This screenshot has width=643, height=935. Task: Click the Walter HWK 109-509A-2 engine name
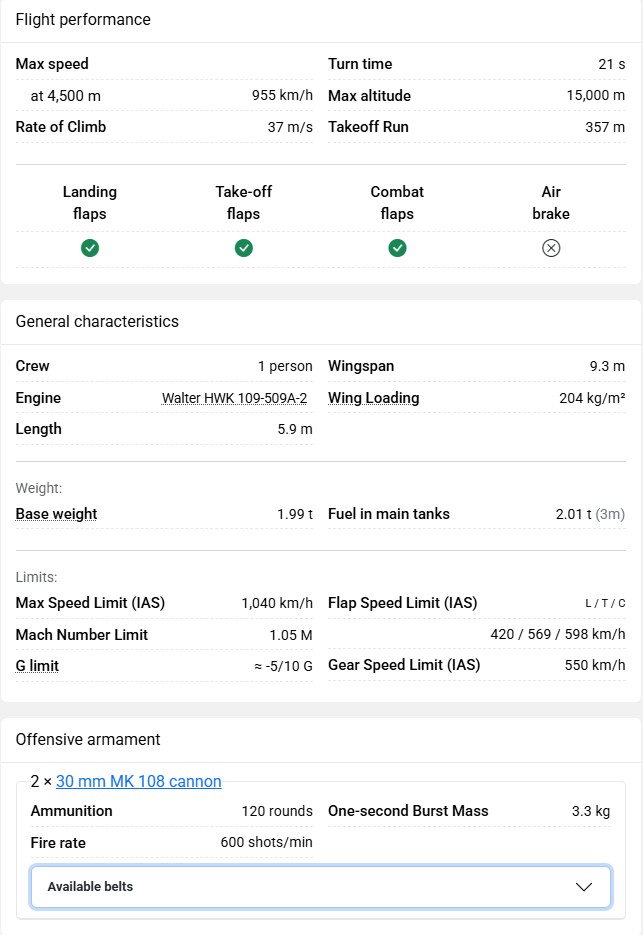click(234, 398)
